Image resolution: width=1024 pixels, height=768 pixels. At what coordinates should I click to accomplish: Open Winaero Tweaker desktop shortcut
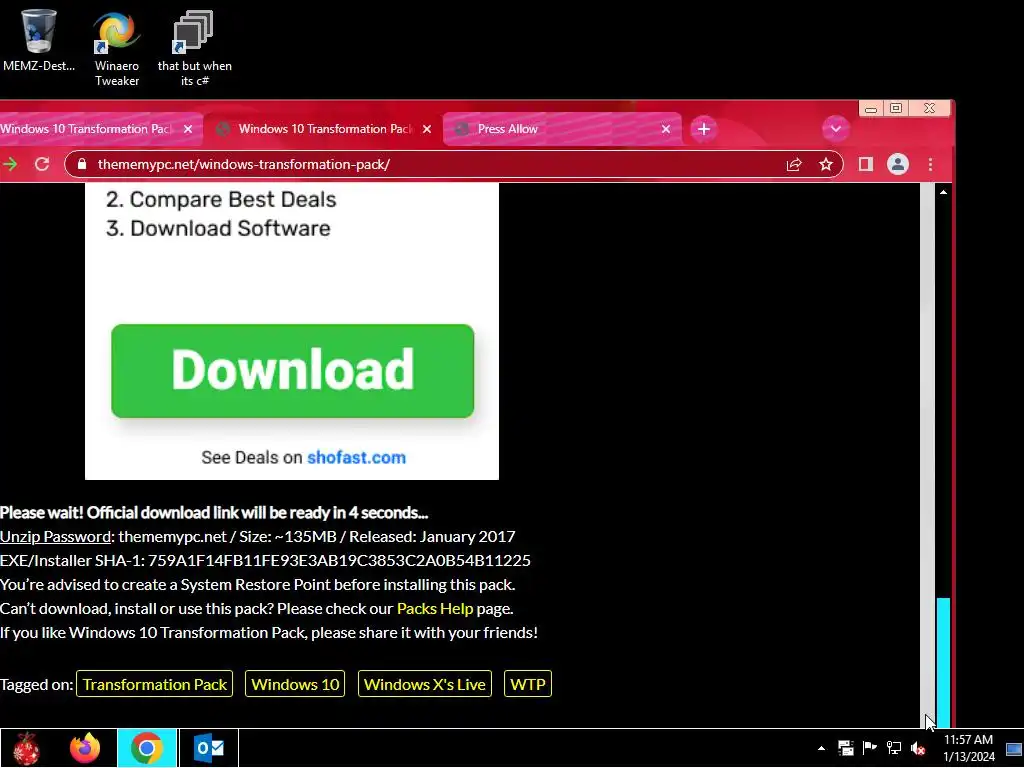tap(117, 48)
